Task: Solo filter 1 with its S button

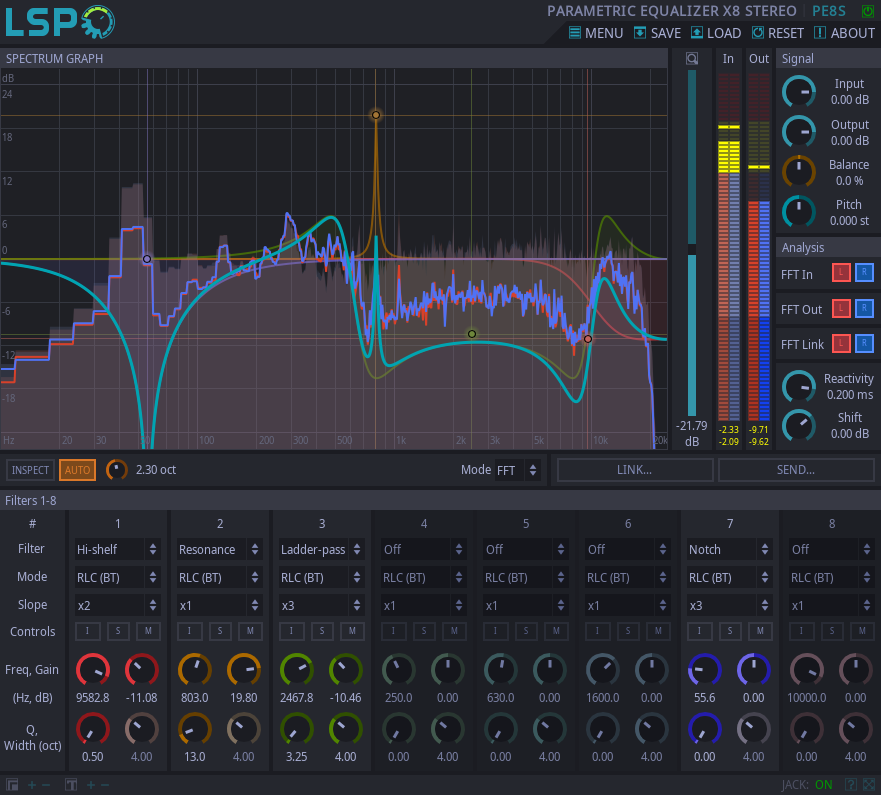Action: pyautogui.click(x=118, y=631)
